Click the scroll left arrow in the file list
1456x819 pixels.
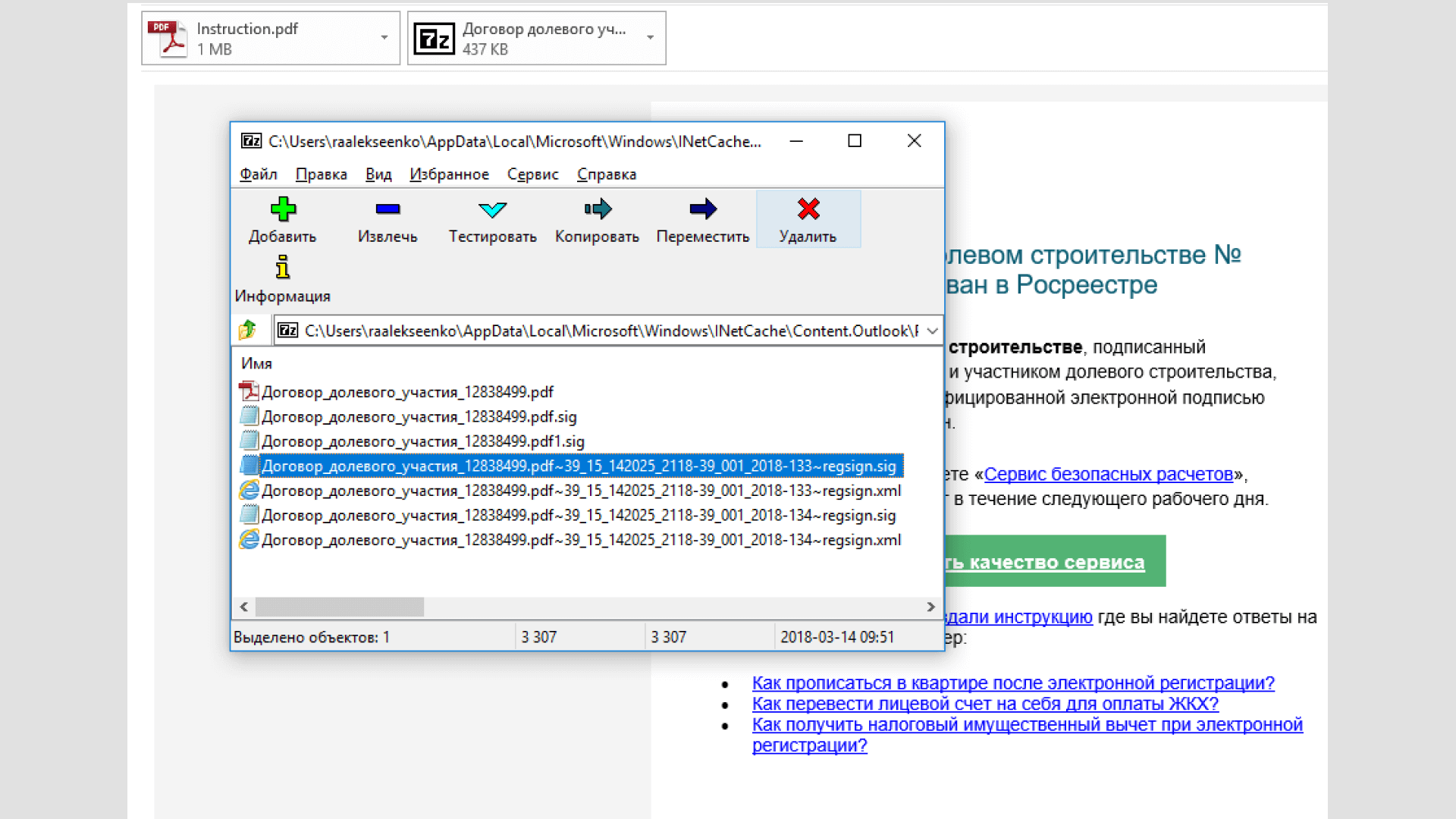click(243, 607)
